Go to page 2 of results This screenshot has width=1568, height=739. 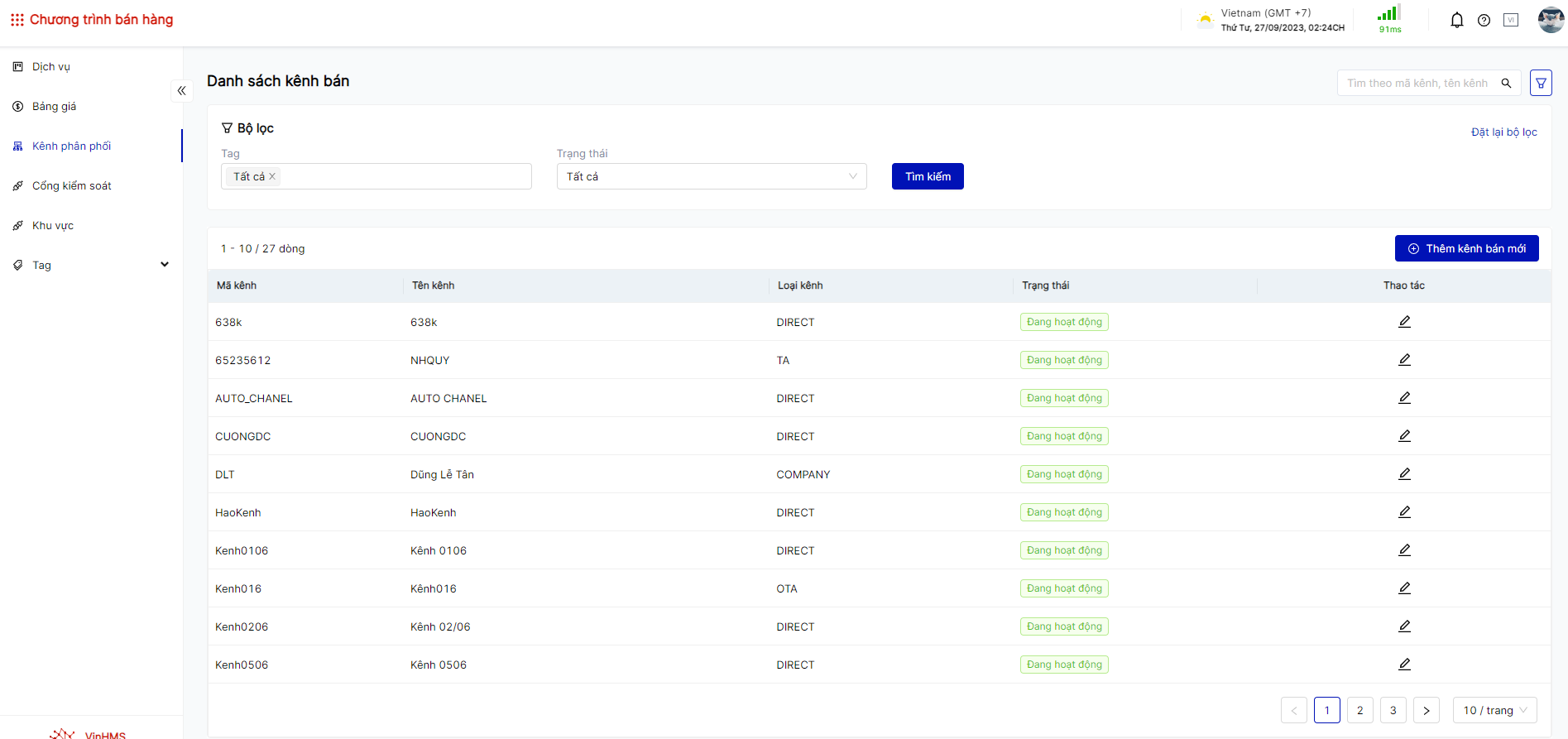1359,710
